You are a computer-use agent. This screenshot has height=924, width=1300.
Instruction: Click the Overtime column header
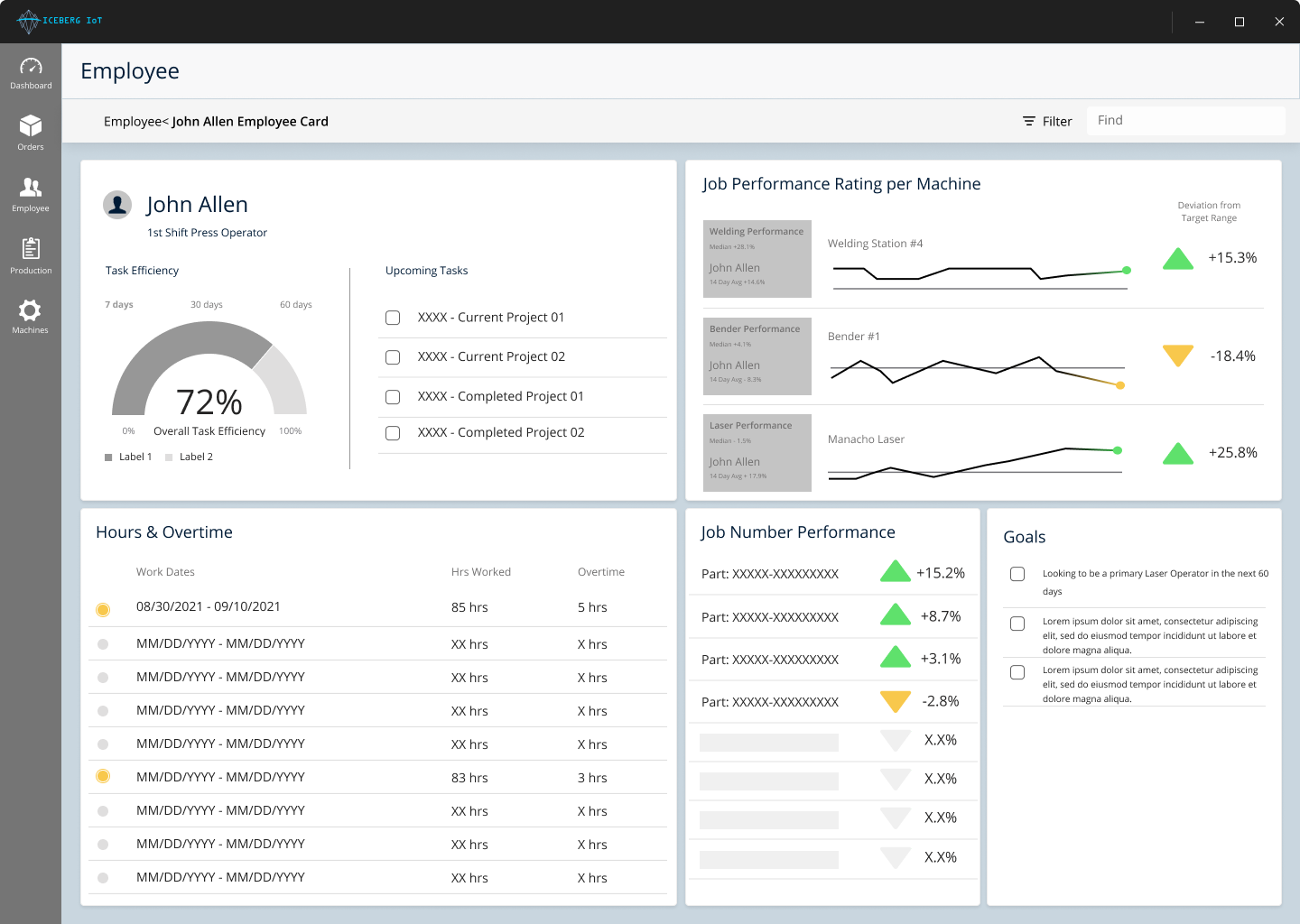(601, 572)
